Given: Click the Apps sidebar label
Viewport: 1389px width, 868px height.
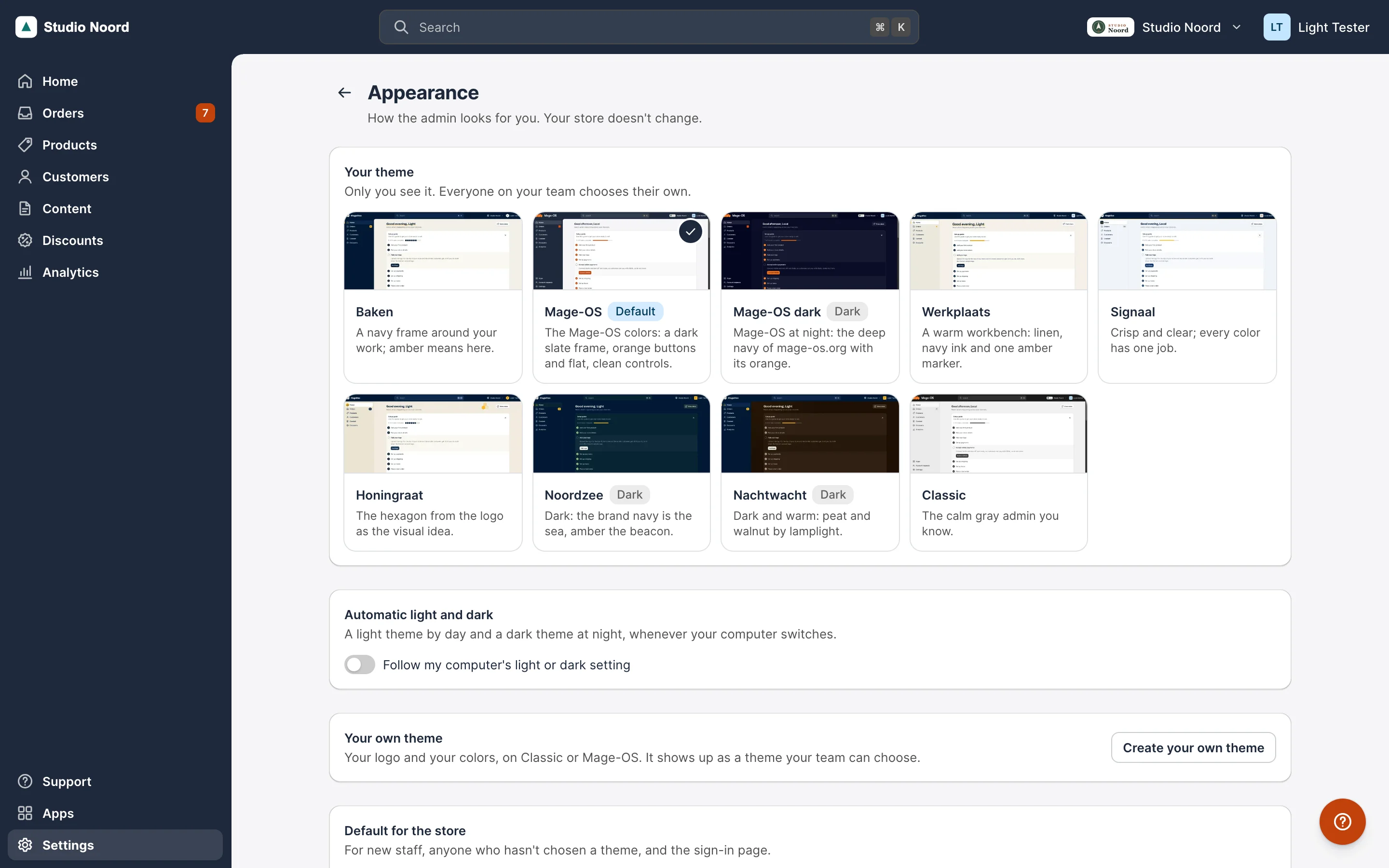Looking at the screenshot, I should [58, 813].
